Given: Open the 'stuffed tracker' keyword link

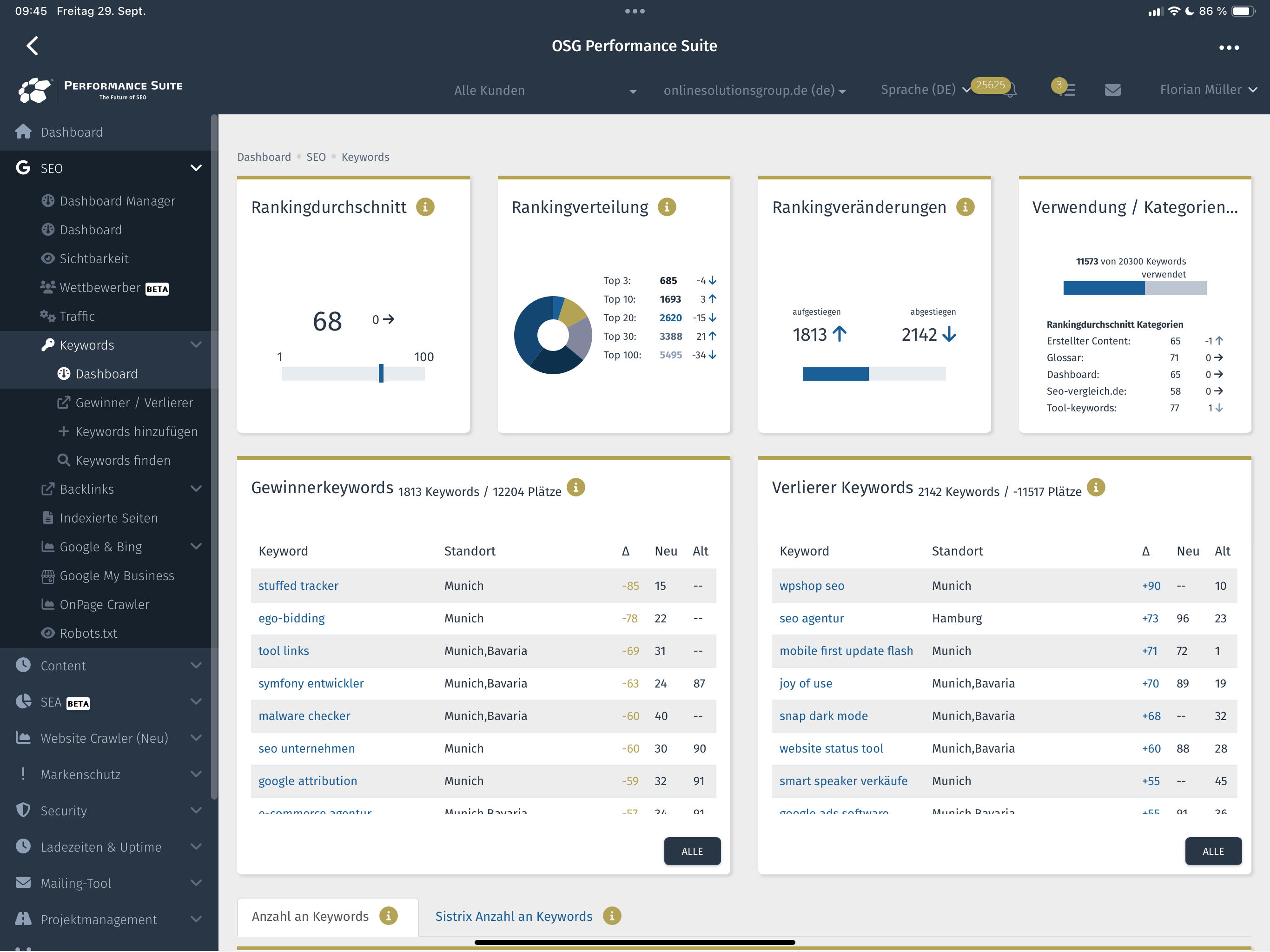Looking at the screenshot, I should (298, 586).
